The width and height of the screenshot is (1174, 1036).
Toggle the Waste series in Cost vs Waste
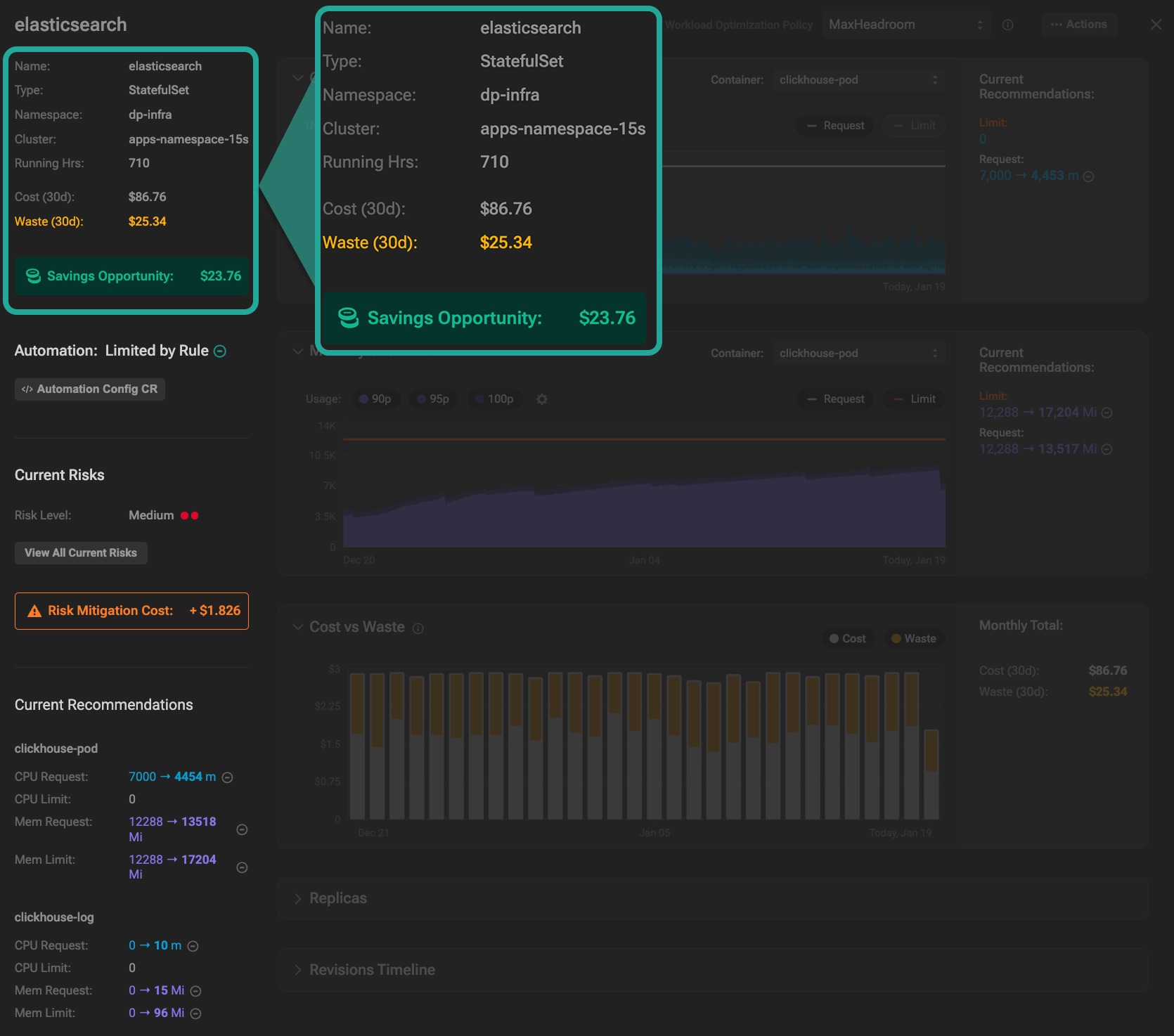coord(914,639)
